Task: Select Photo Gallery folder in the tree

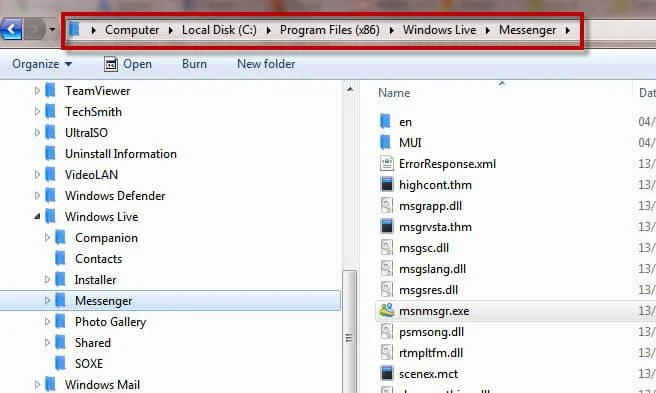Action: 110,321
